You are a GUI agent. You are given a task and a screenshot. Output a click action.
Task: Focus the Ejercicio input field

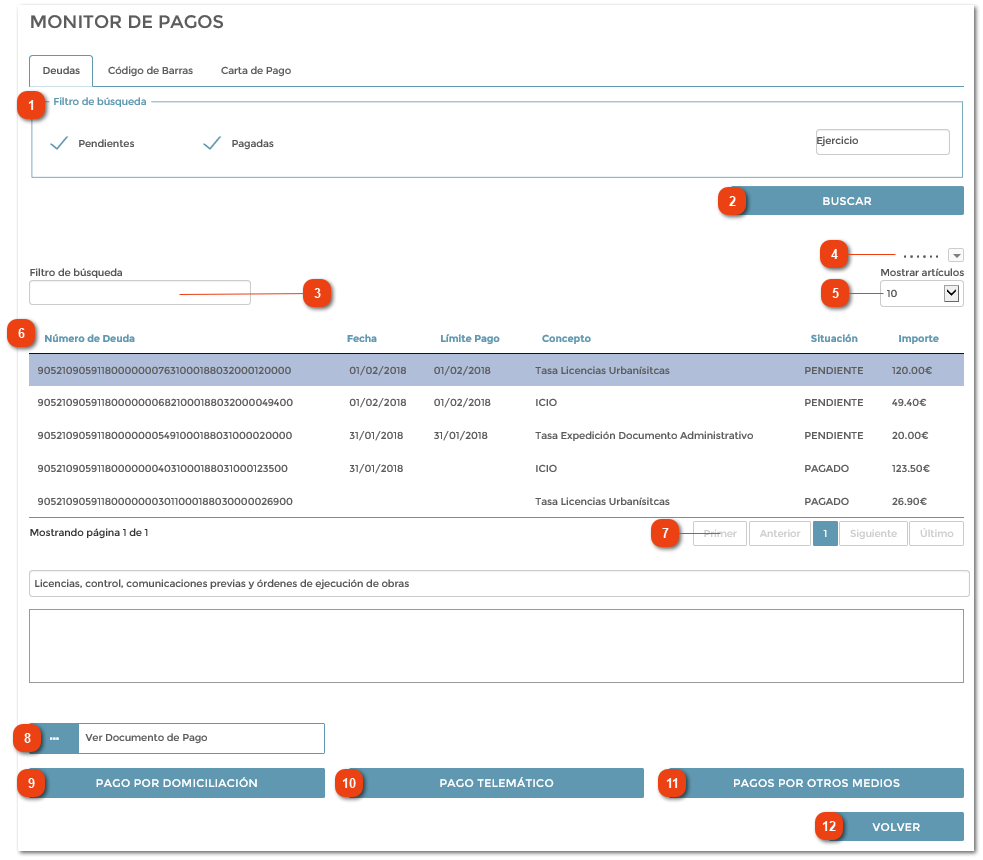tap(882, 142)
